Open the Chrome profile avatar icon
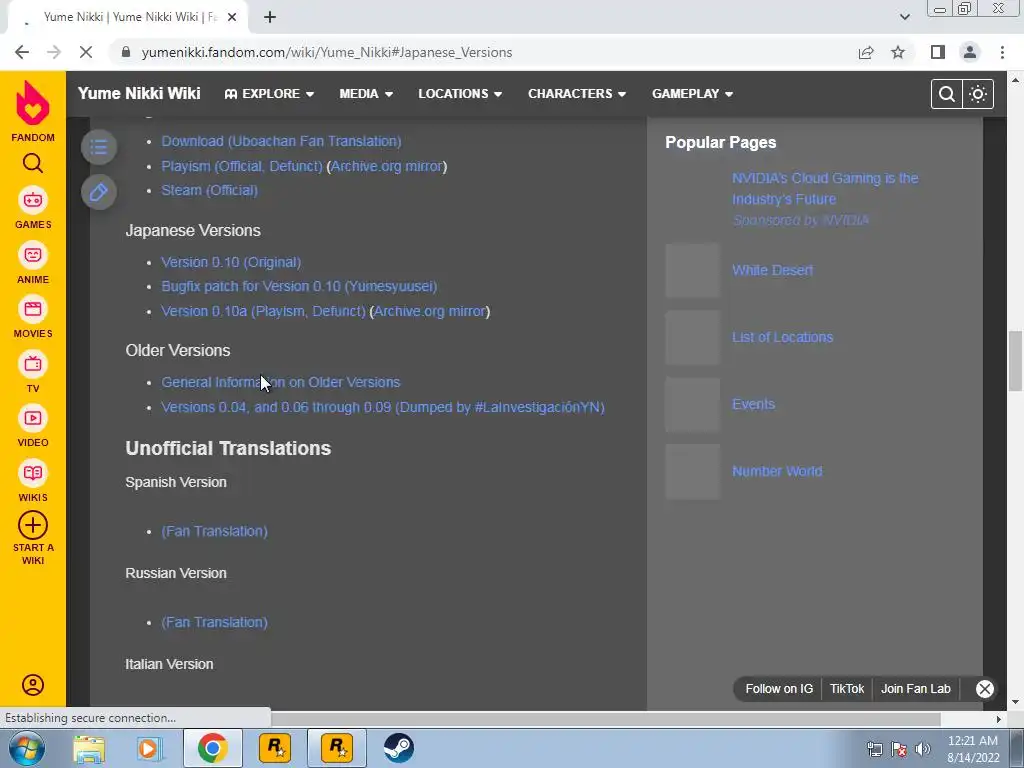 pos(970,52)
